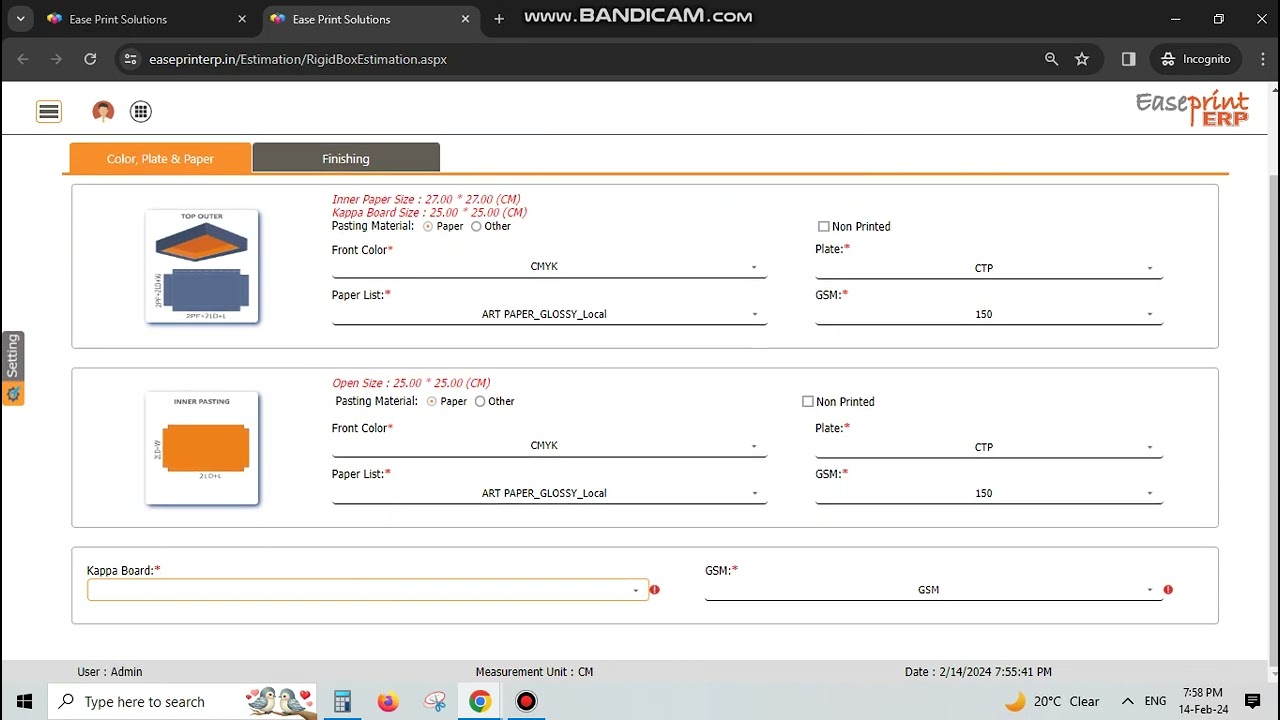Open Windows Start menu
This screenshot has height=720, width=1280.
click(24, 701)
